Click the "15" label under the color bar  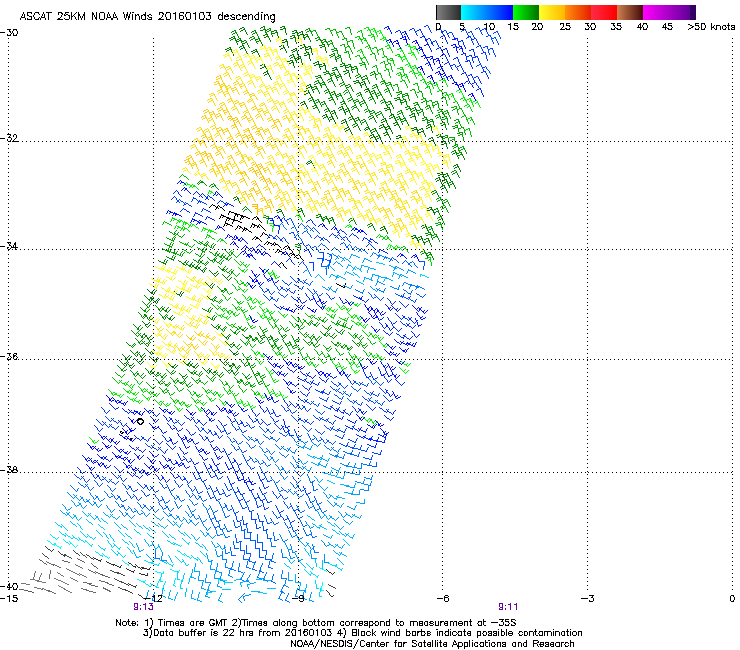pyautogui.click(x=513, y=27)
